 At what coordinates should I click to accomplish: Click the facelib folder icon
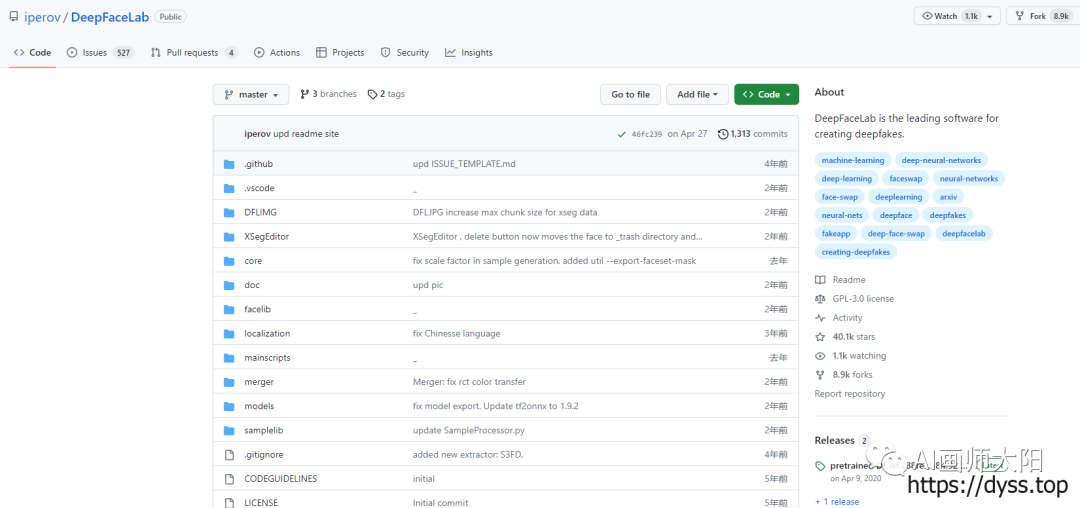click(x=229, y=309)
